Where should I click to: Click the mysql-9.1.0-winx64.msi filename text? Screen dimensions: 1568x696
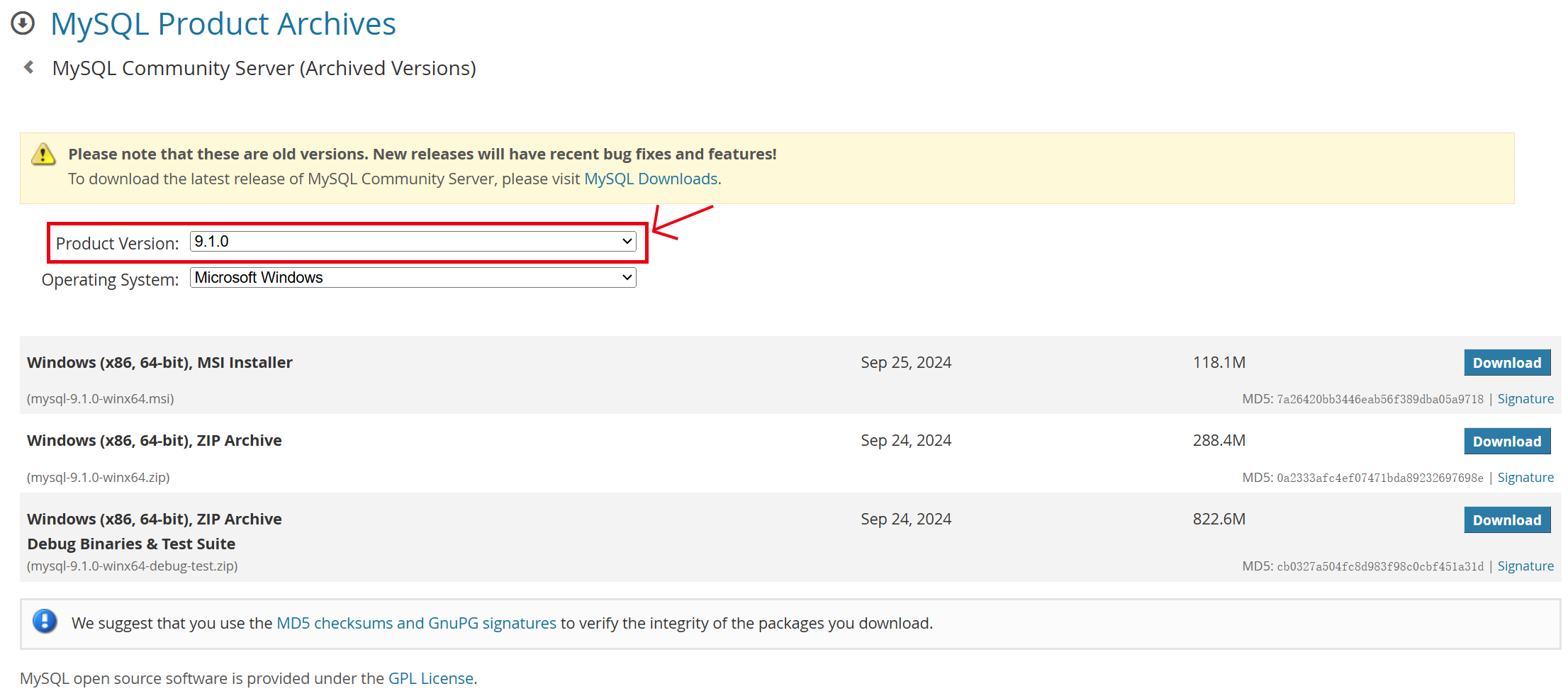[101, 399]
